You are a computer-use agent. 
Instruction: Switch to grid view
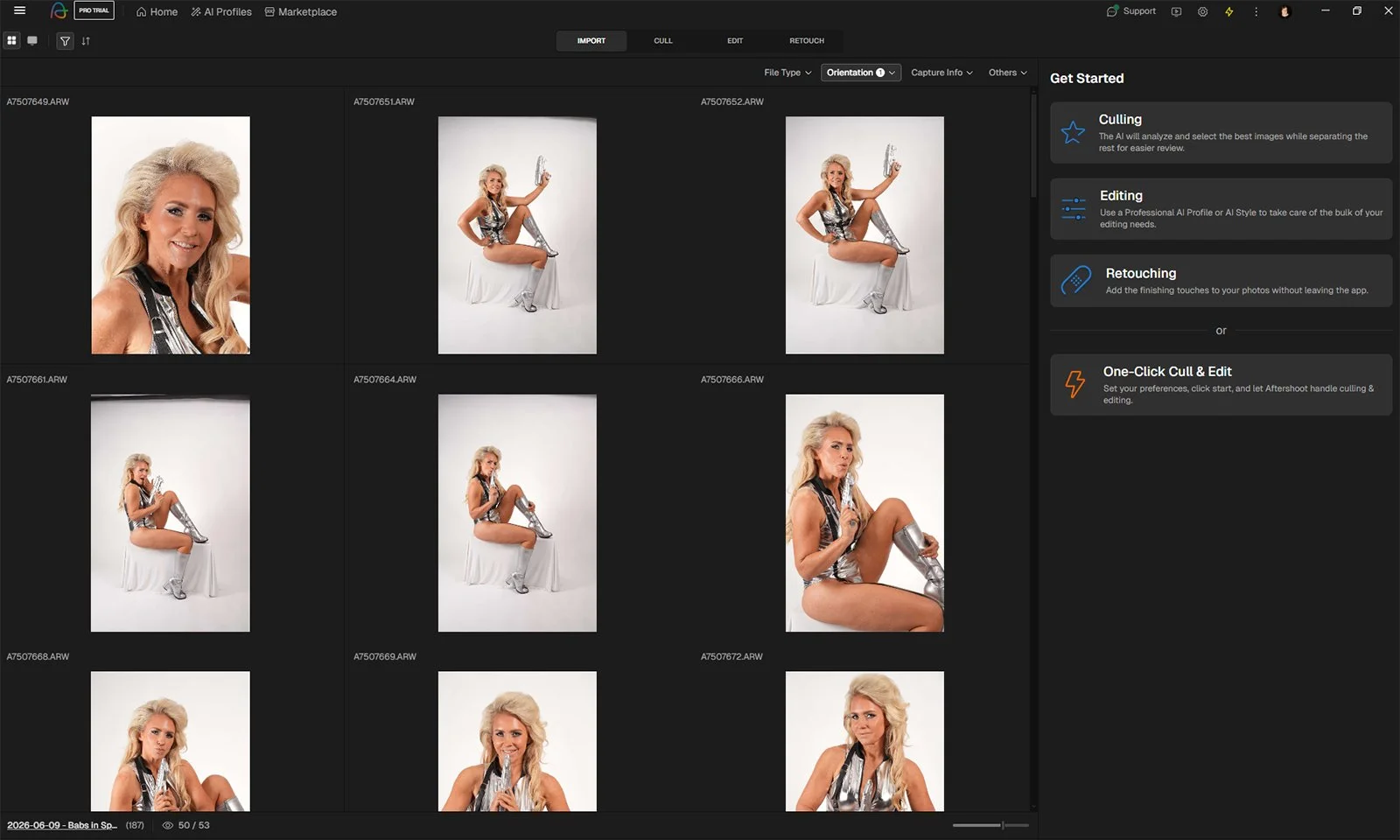pos(11,40)
